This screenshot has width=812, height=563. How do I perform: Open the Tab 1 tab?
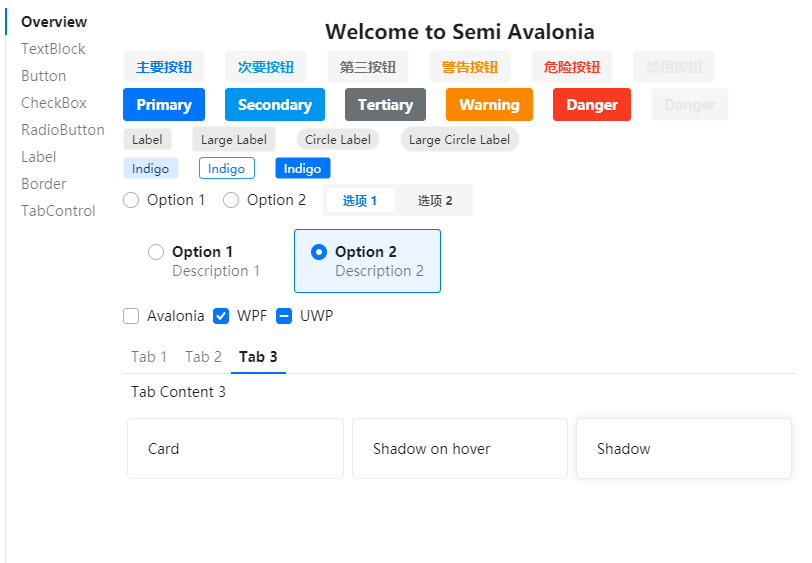click(x=149, y=357)
